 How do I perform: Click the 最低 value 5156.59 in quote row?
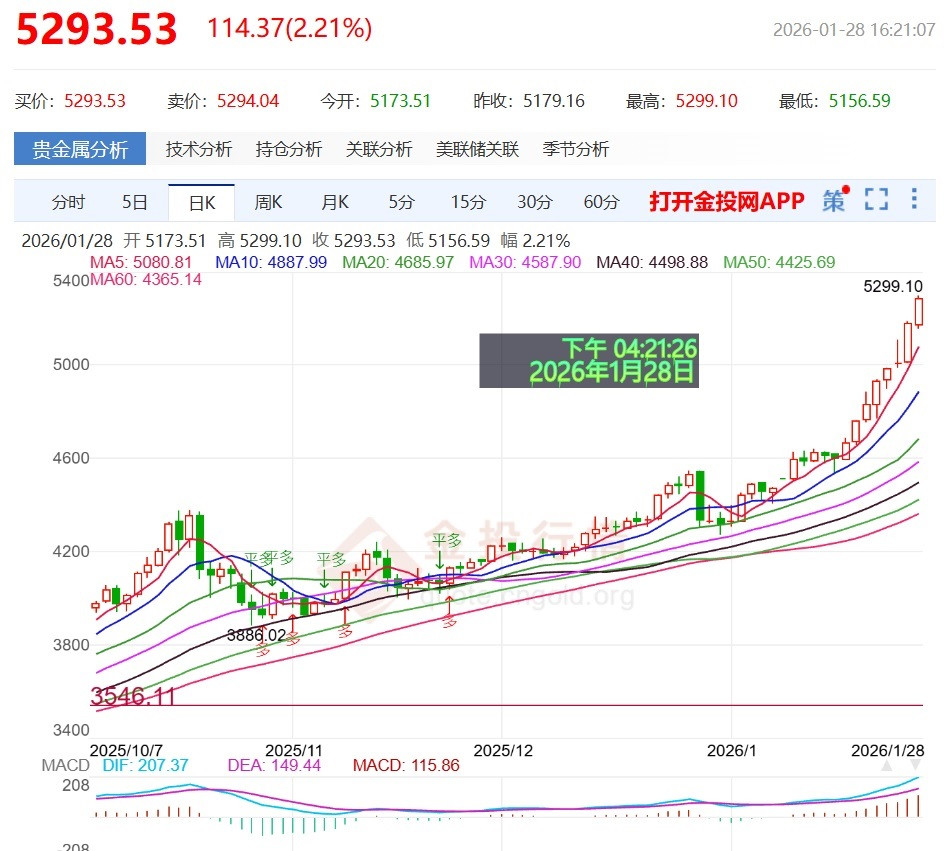pyautogui.click(x=859, y=101)
